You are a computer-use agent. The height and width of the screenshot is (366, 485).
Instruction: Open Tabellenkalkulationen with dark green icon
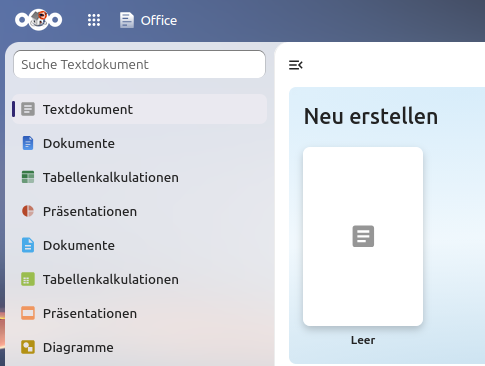[139, 177]
